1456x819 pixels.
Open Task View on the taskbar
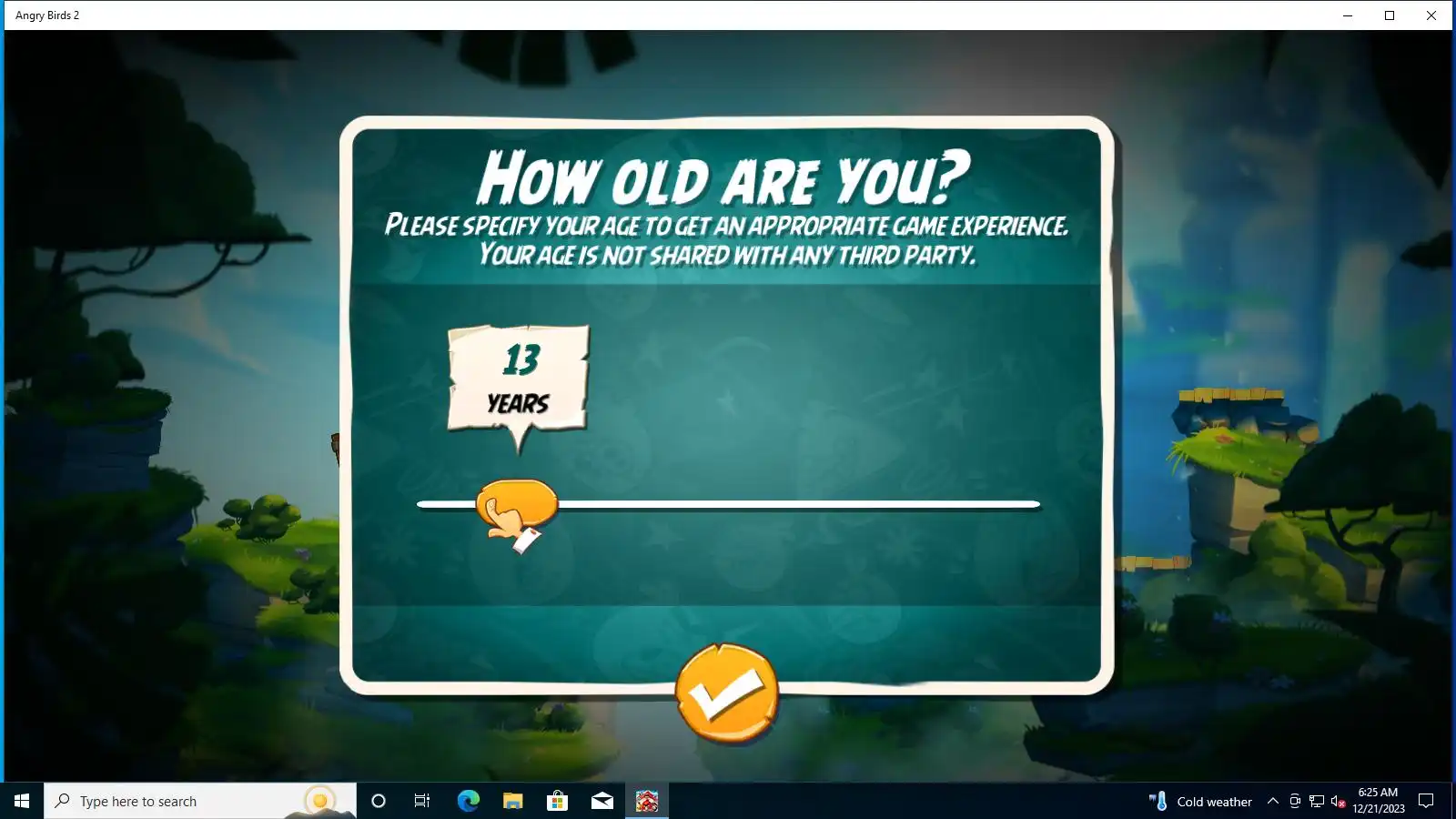pyautogui.click(x=422, y=801)
